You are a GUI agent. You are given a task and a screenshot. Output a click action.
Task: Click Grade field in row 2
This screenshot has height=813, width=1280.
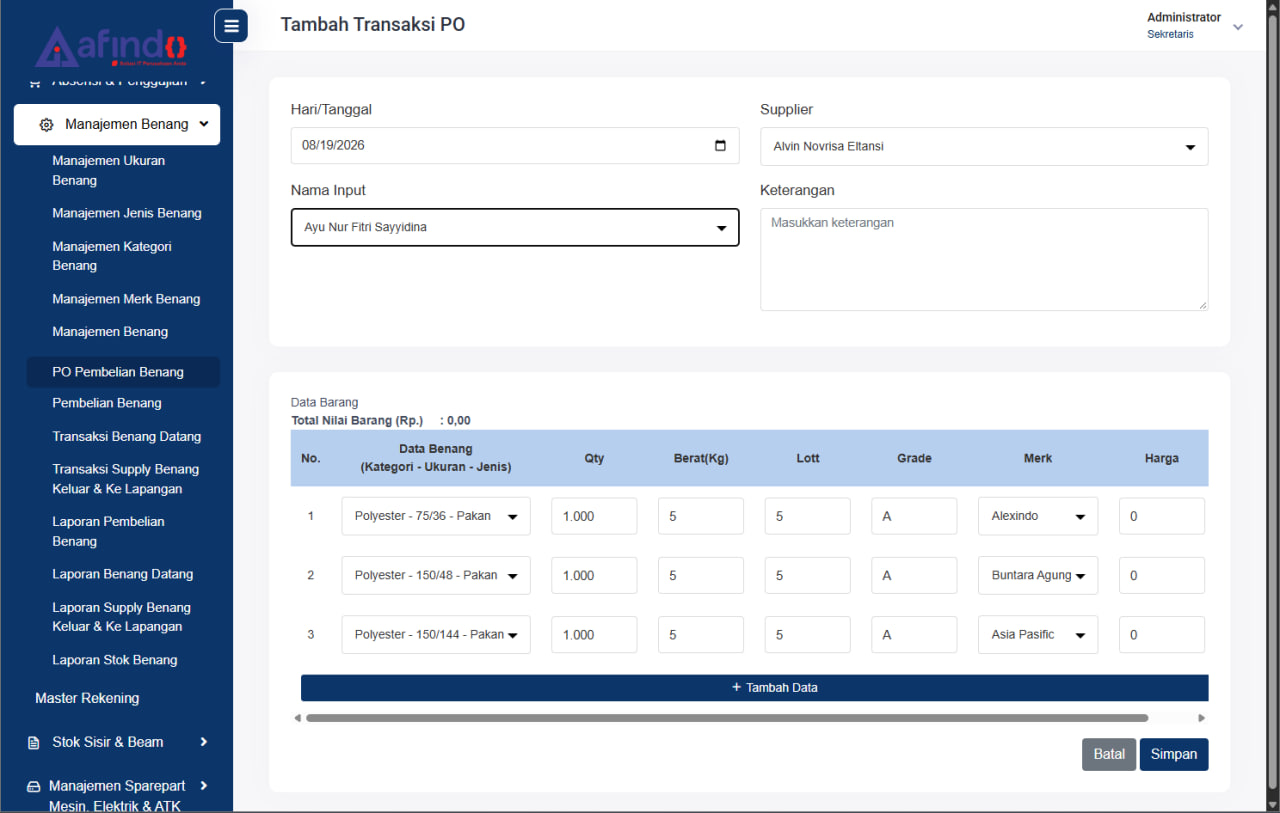point(914,575)
